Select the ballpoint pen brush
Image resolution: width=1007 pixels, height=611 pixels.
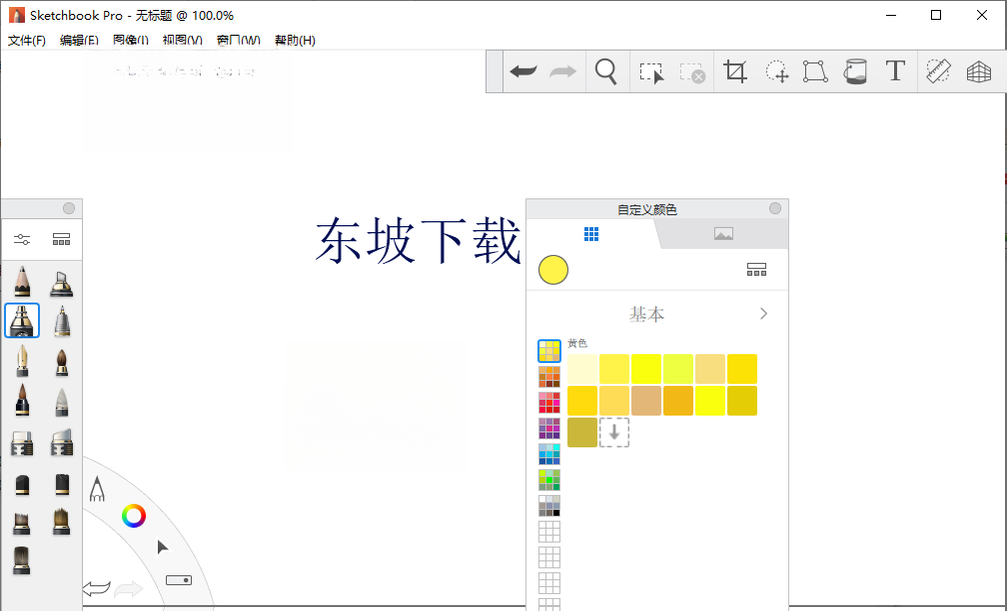click(62, 321)
